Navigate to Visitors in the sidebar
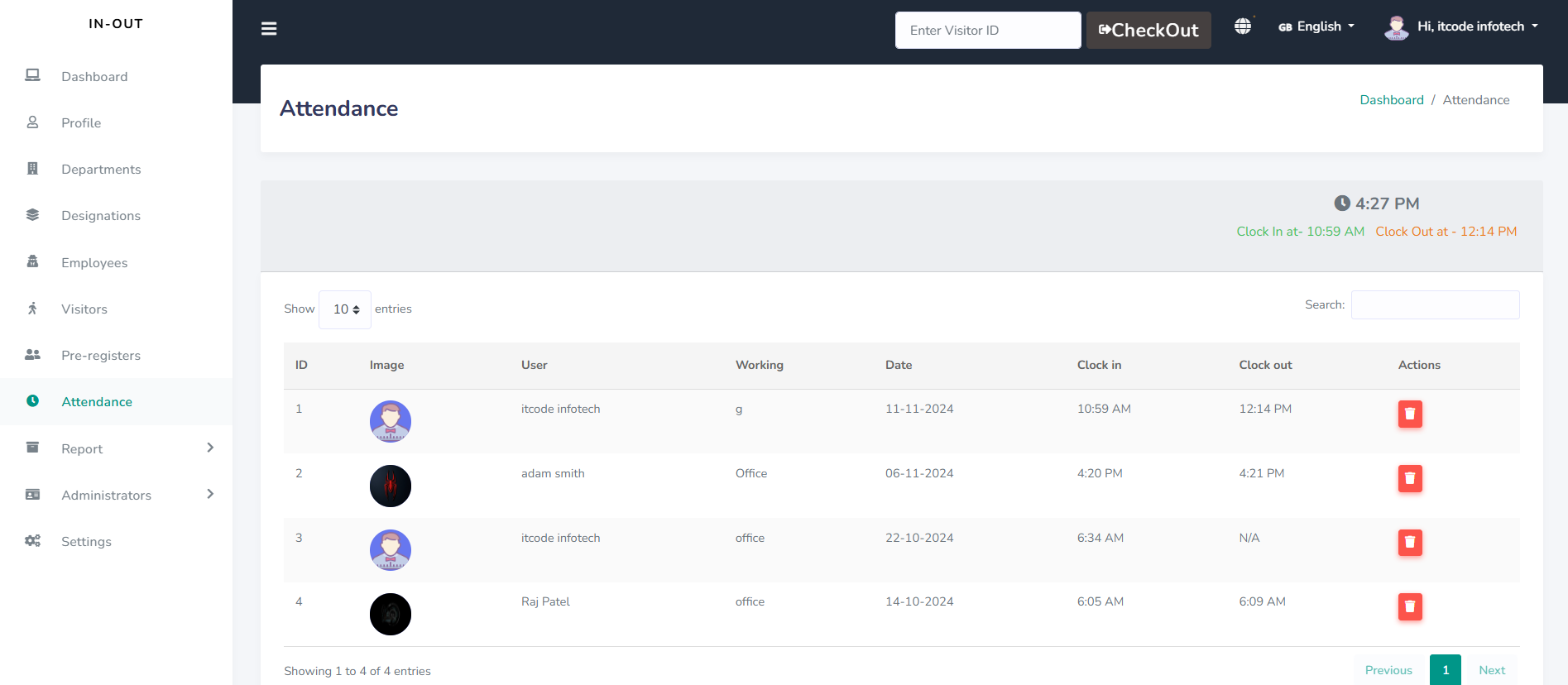1568x685 pixels. pos(84,309)
